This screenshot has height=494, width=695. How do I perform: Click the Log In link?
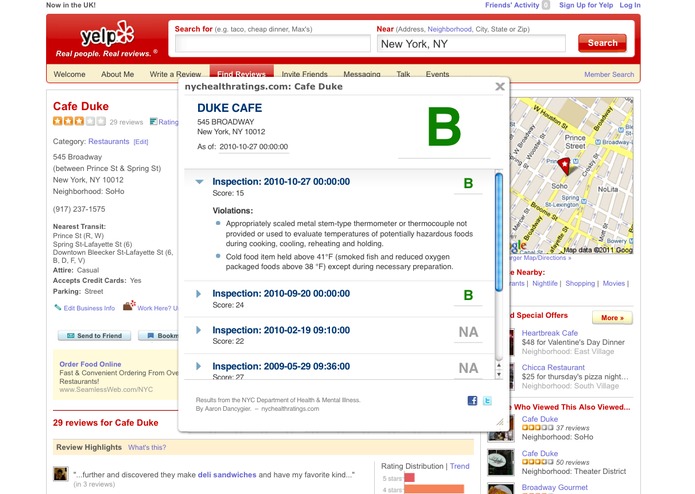630,5
